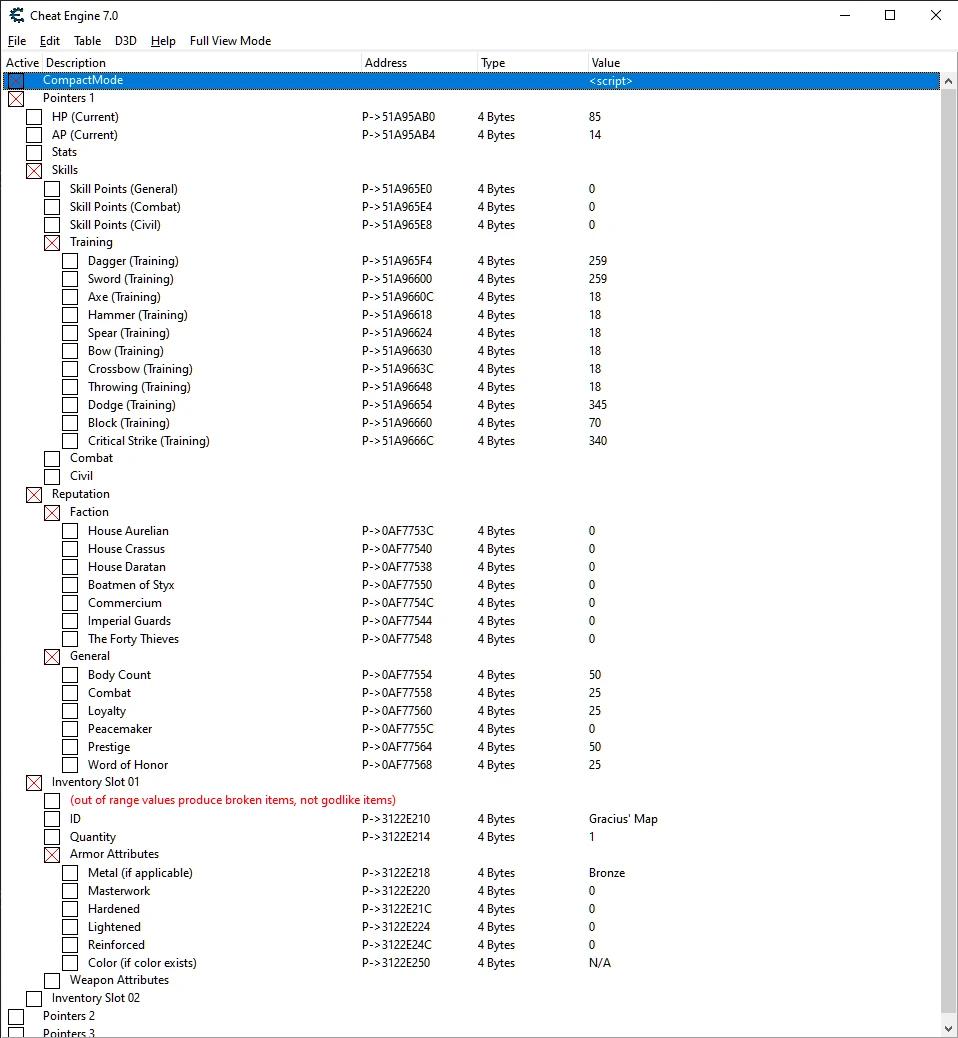Freeze the HP (Current) value checkbox
This screenshot has width=958, height=1038.
pyautogui.click(x=34, y=117)
